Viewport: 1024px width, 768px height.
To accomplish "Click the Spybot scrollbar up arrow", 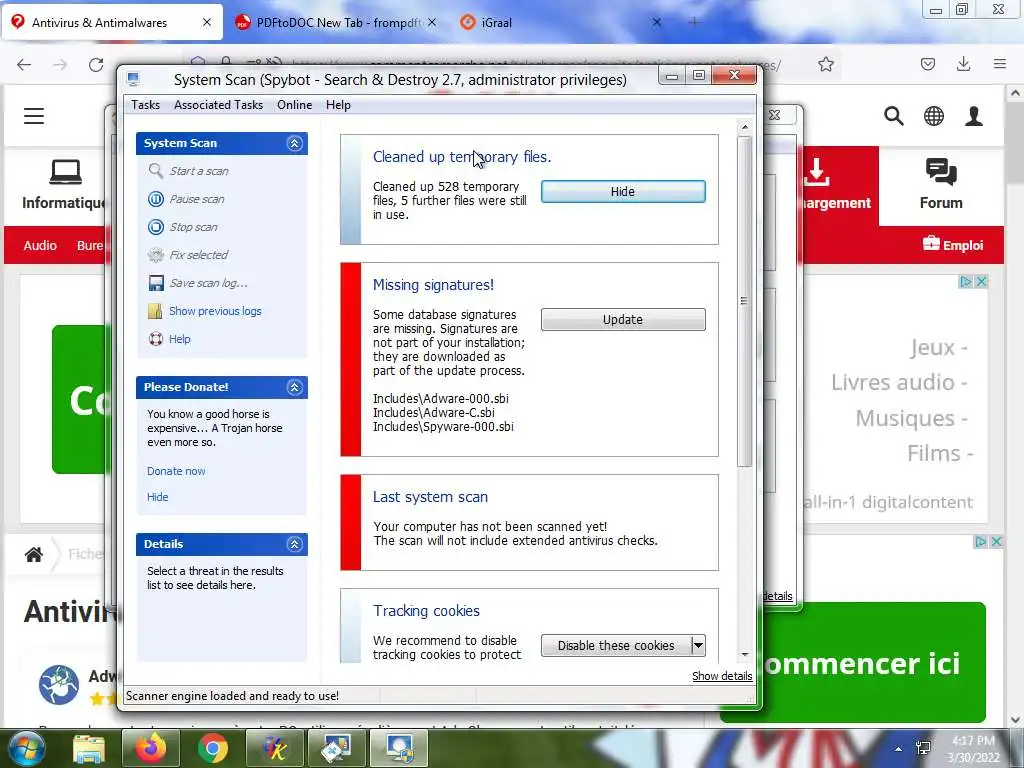I will tap(744, 127).
